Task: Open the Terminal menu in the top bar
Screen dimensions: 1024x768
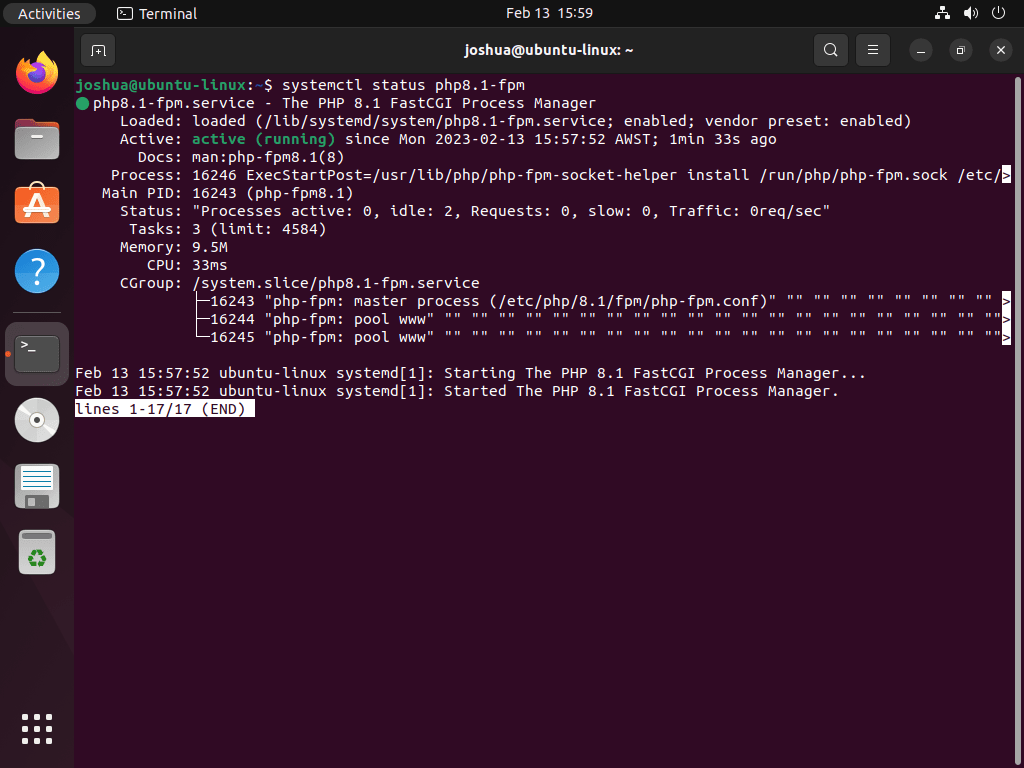Action: (156, 13)
